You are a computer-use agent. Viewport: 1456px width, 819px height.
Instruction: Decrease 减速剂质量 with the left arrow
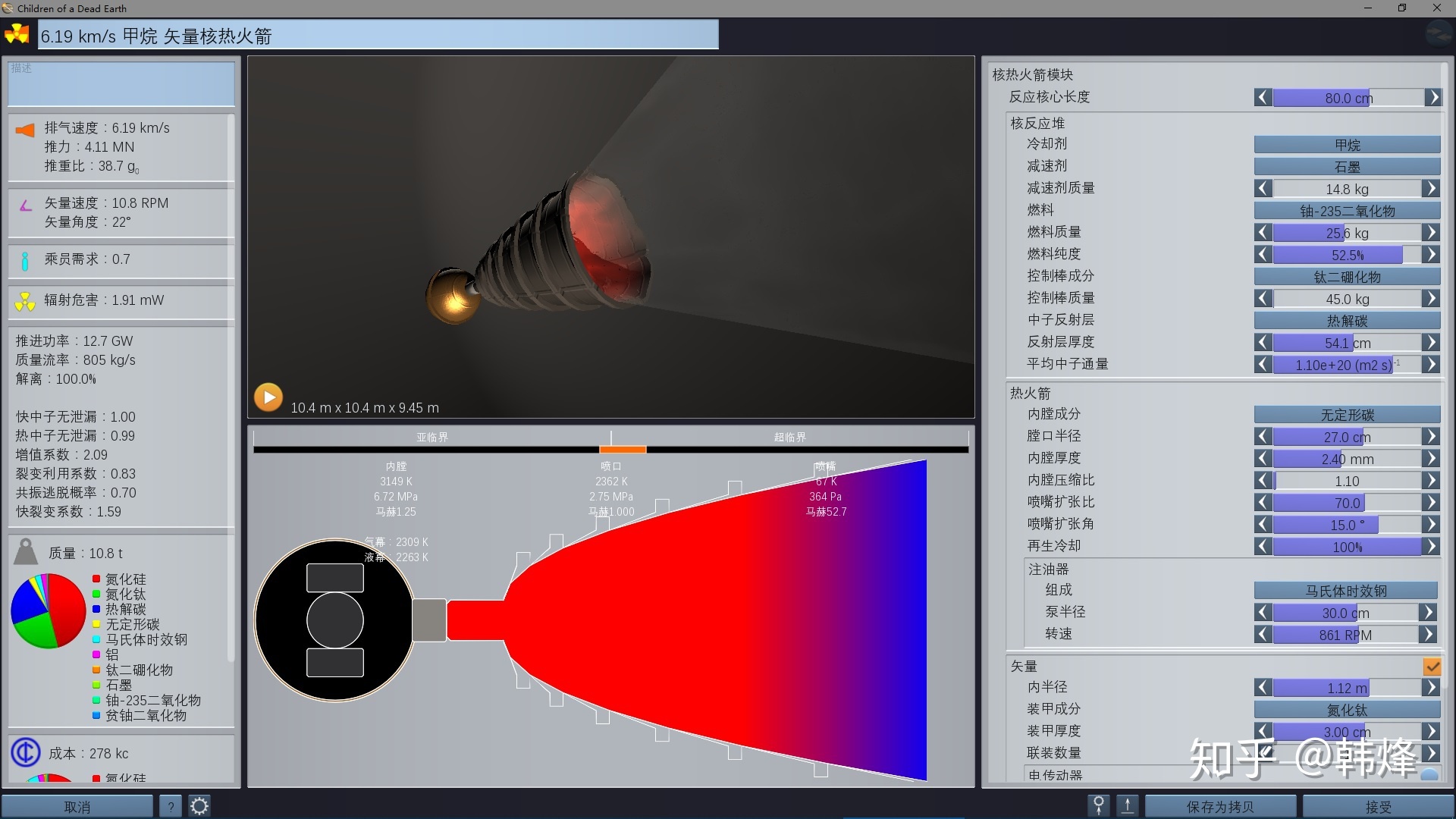point(1263,188)
